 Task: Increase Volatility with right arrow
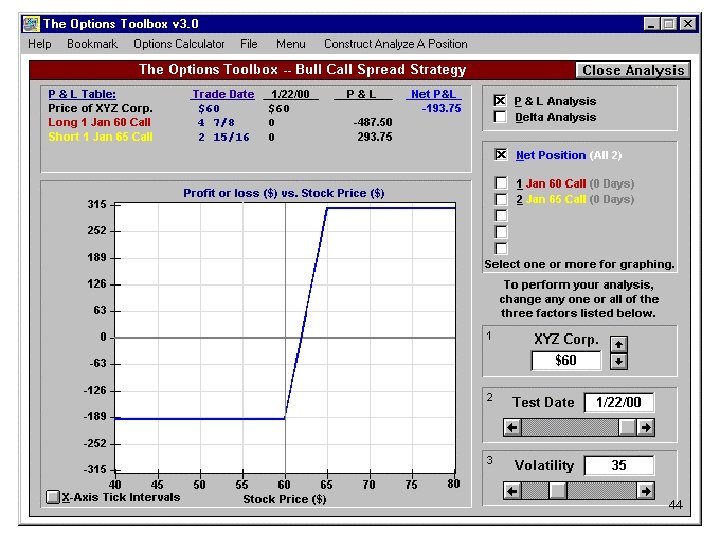(x=646, y=491)
